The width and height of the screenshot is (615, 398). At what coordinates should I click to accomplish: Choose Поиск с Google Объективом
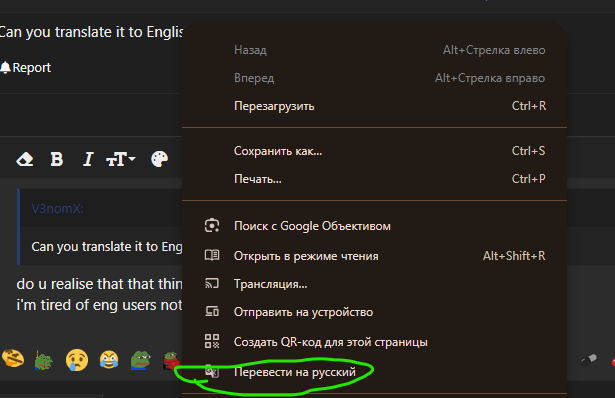(375, 226)
